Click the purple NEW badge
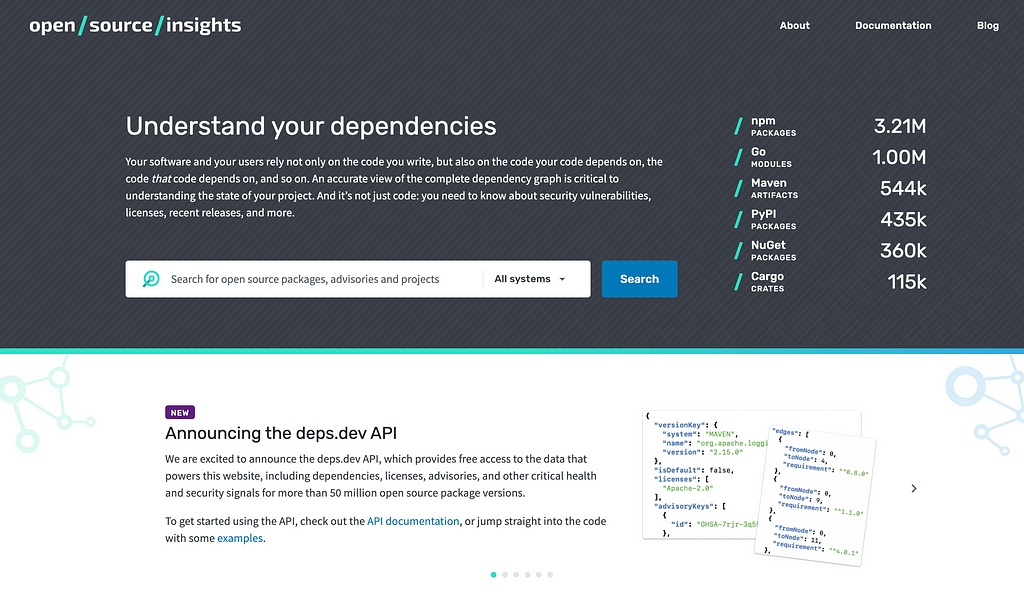 180,413
